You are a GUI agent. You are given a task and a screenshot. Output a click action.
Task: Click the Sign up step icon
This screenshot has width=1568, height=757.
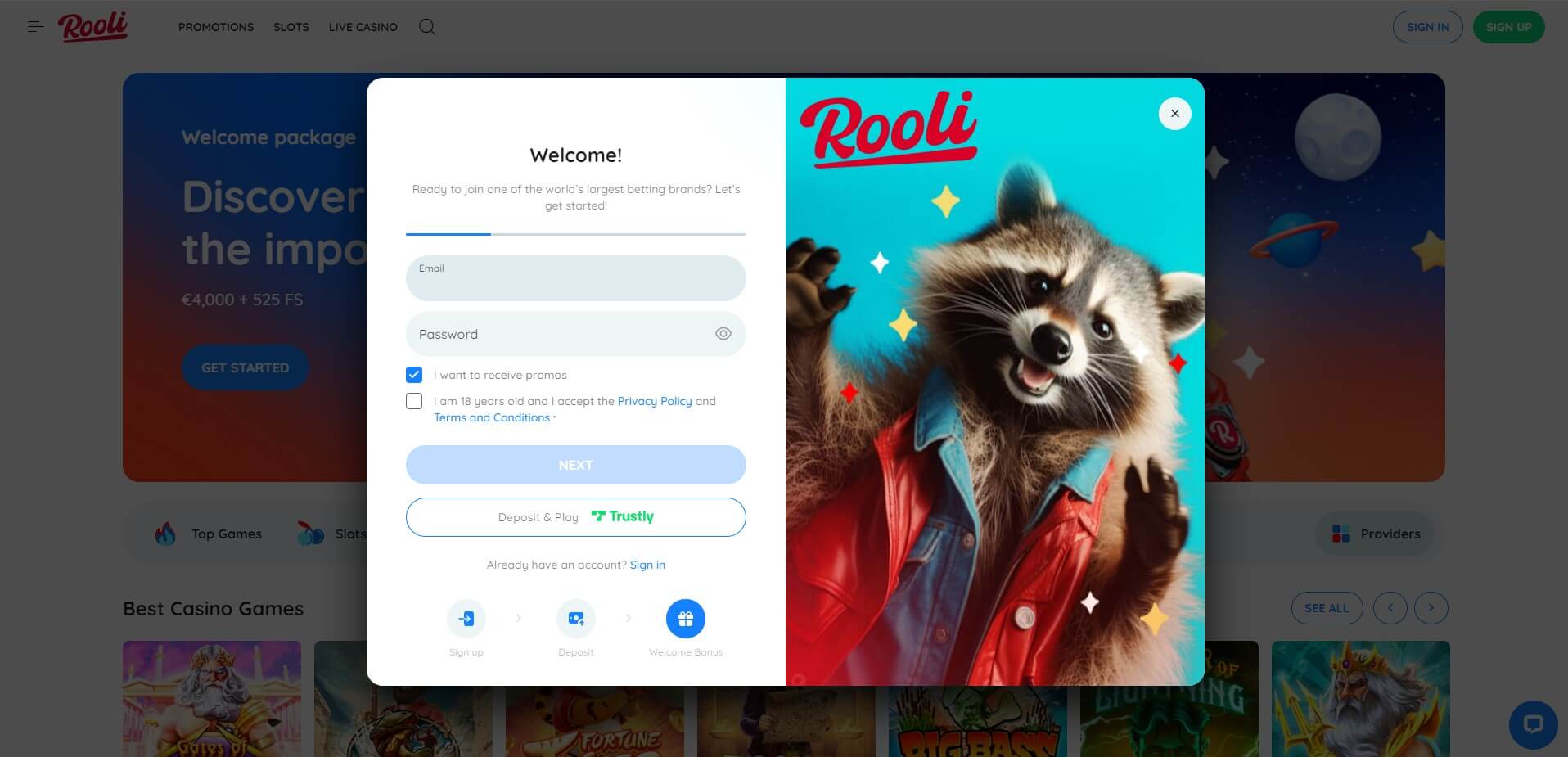466,619
